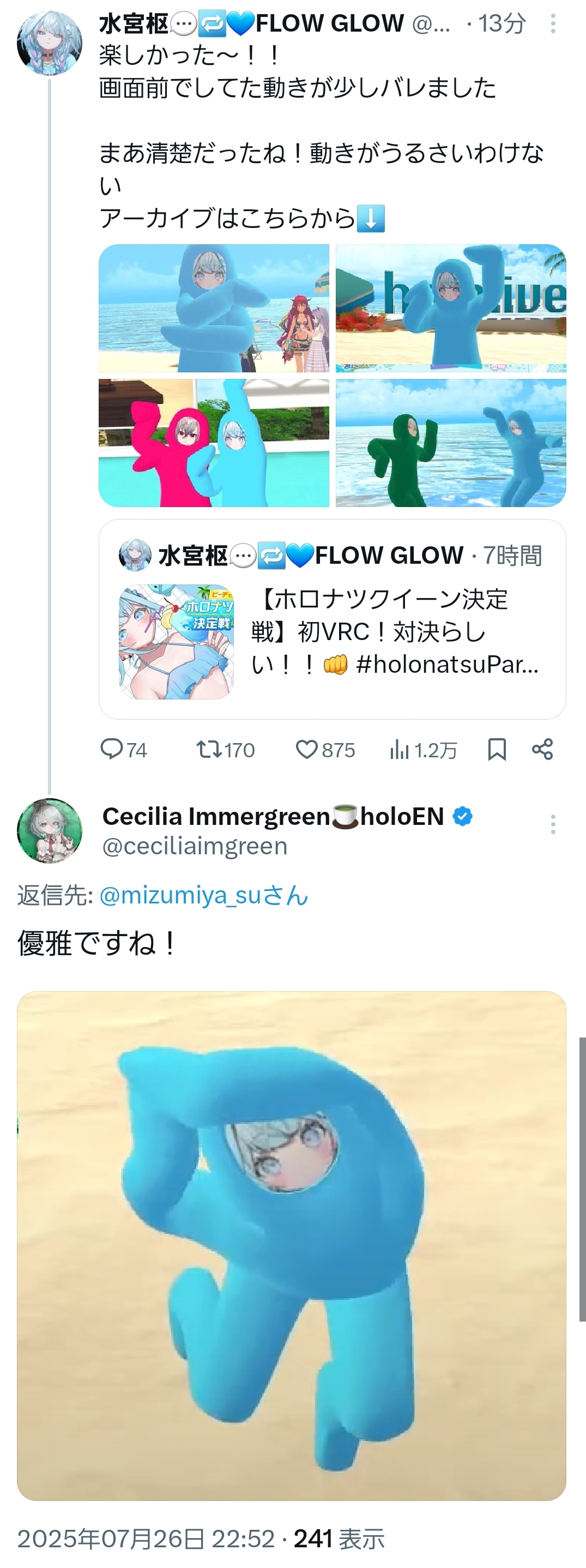Click Cecilia's blue verified badge
This screenshot has width=586, height=1568.
click(x=462, y=816)
